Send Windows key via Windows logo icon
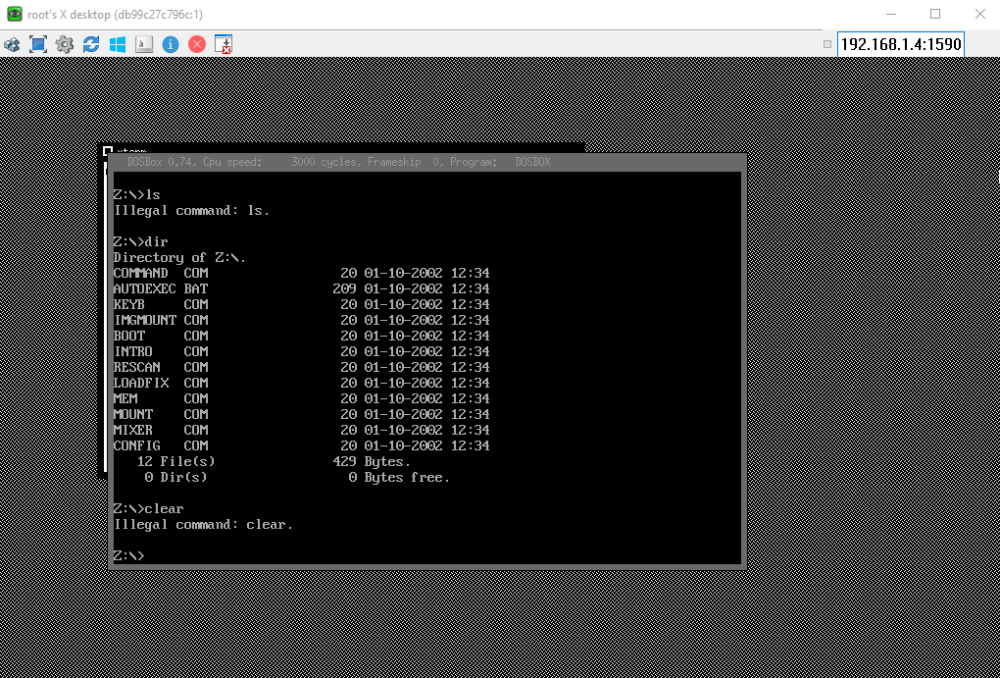The height and width of the screenshot is (678, 1000). pos(117,44)
